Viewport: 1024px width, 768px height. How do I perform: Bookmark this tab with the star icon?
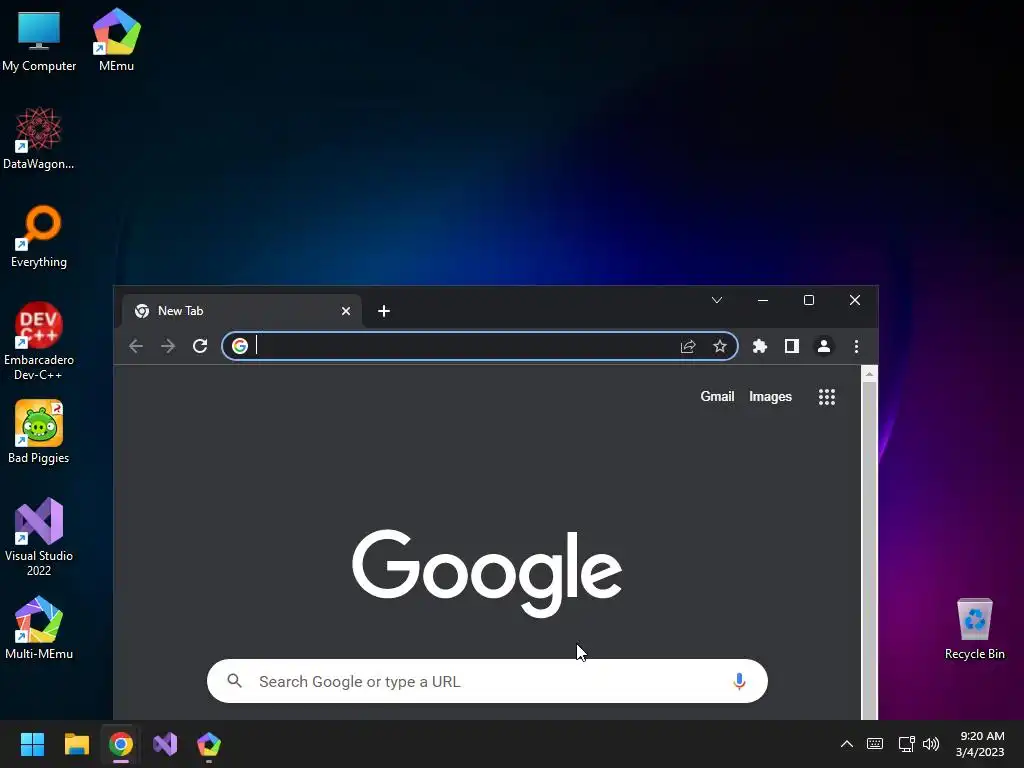click(720, 346)
